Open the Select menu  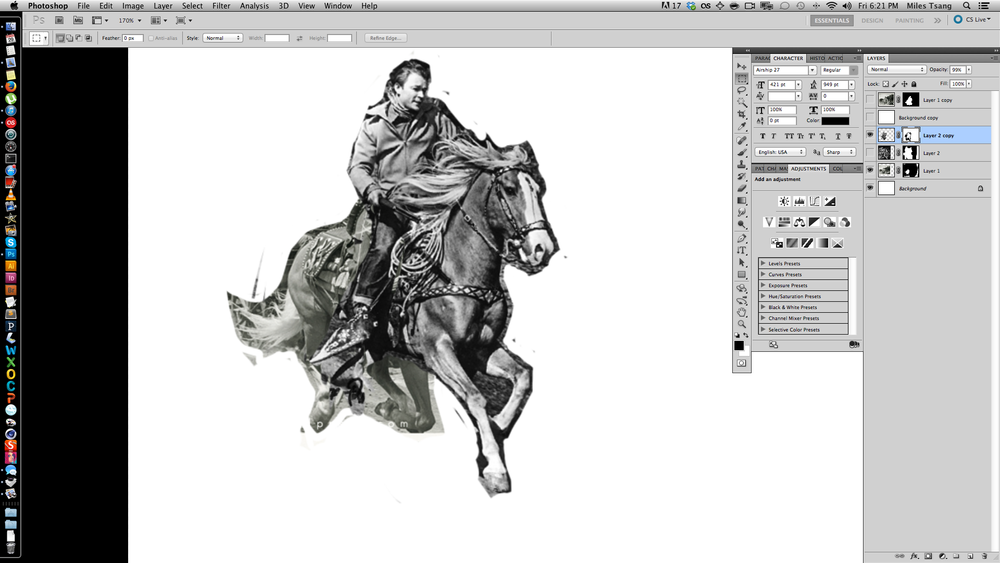coord(192,6)
